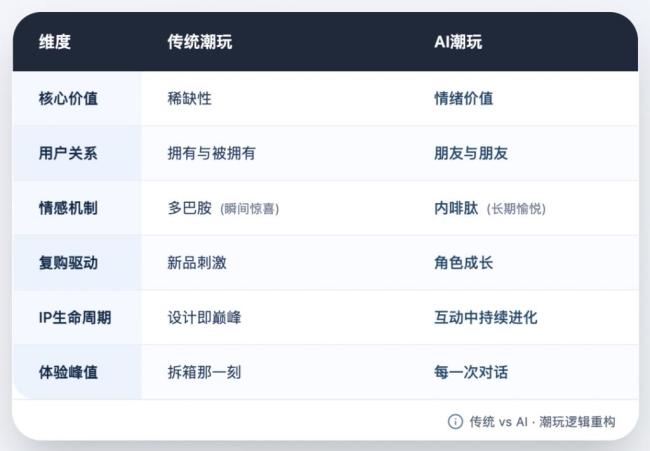Select the 体验峰值 row label

[x=69, y=372]
